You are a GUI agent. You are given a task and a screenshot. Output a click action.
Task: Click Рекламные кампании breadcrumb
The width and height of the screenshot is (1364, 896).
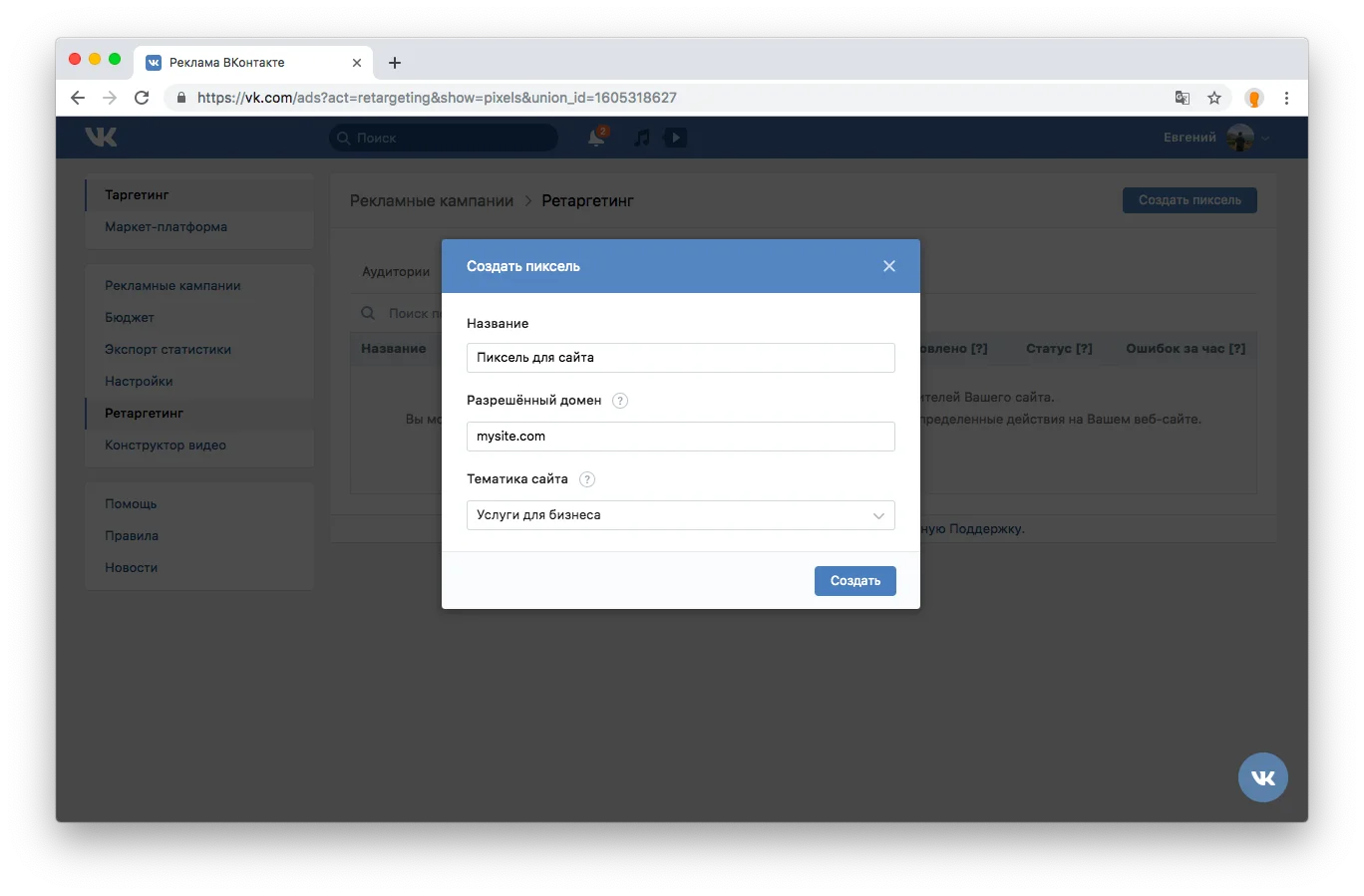[x=432, y=201]
